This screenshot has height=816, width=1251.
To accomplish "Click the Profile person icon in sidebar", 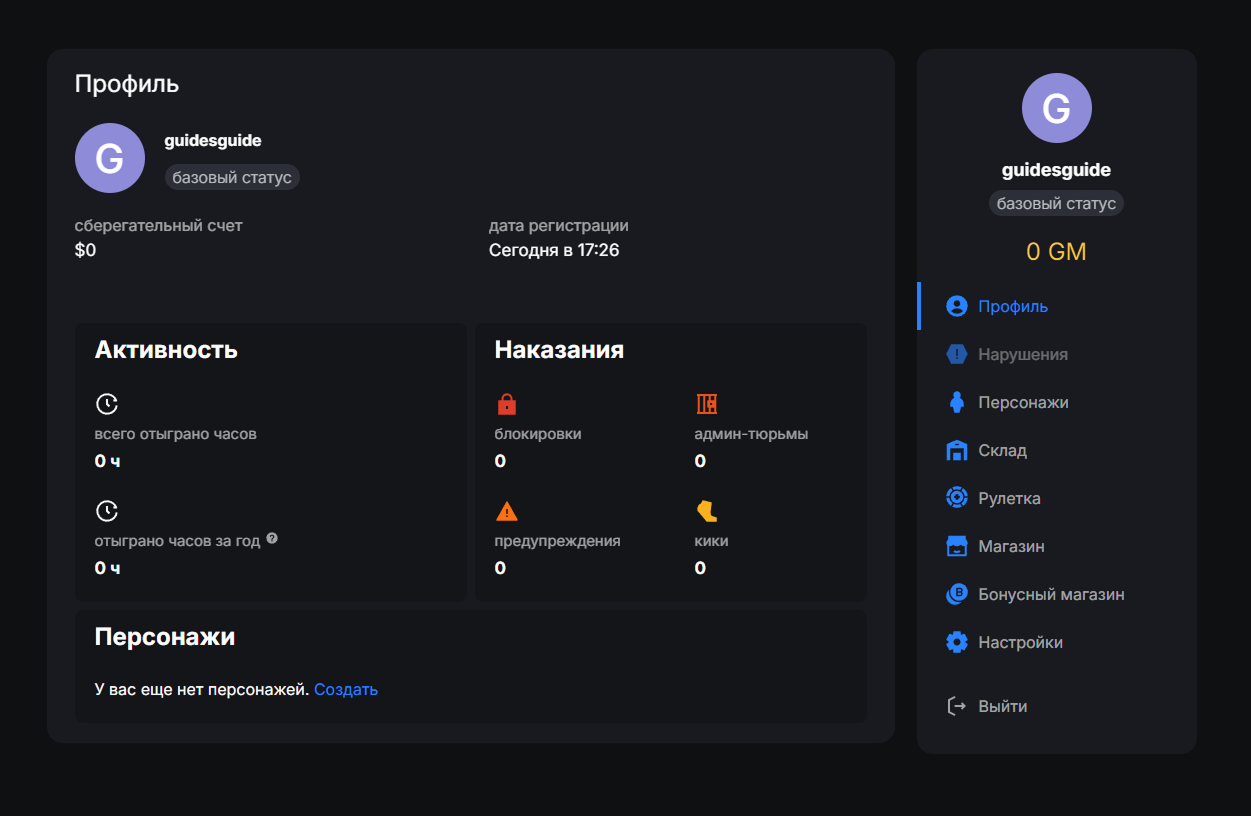I will pos(957,306).
